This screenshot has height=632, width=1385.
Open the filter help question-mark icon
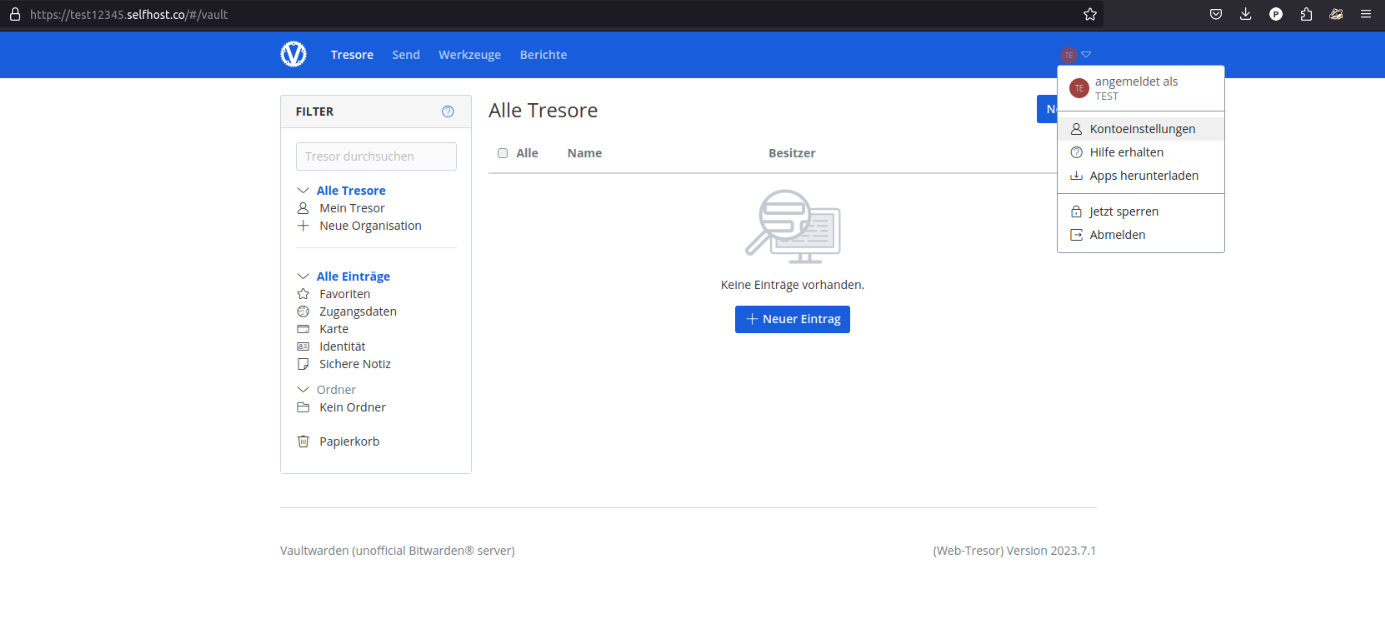pos(448,112)
